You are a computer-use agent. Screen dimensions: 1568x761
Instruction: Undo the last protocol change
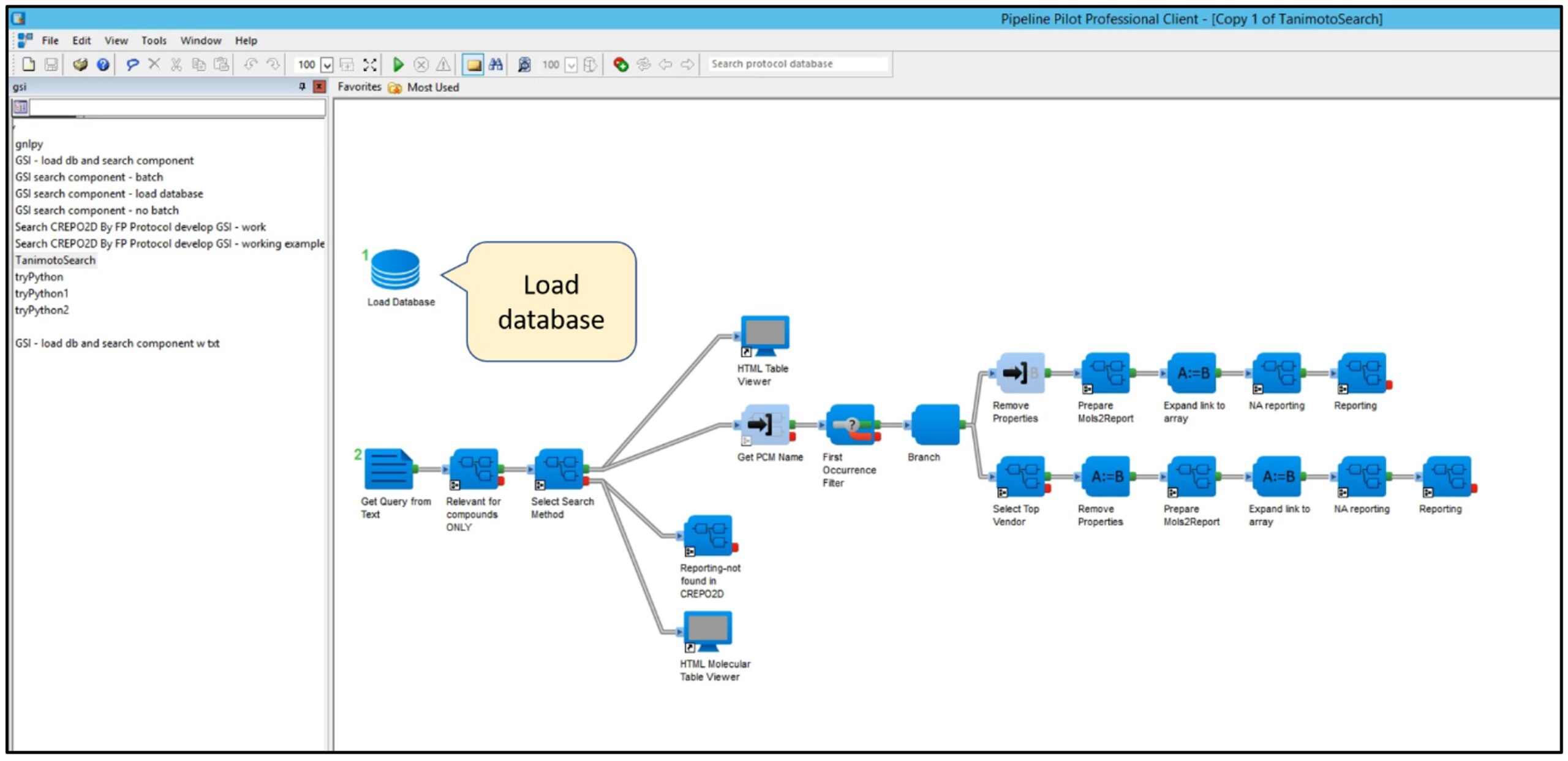pos(250,63)
